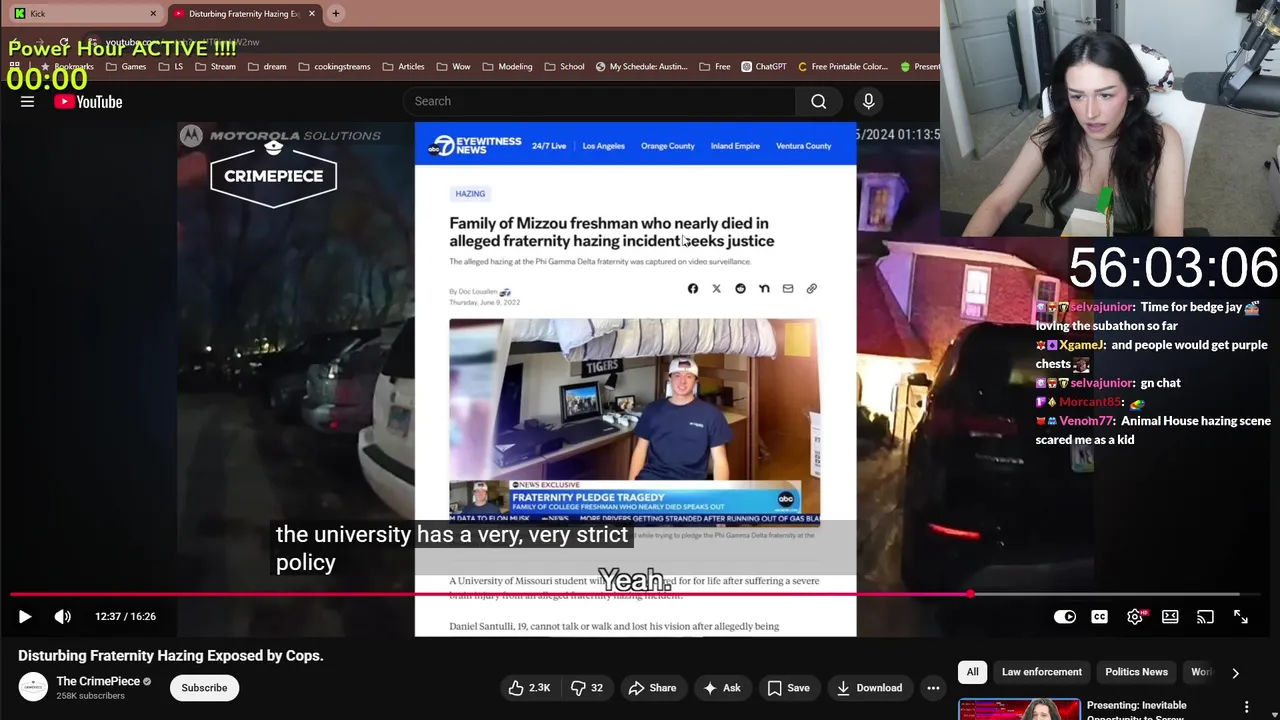
Task: Subscribe to The CrimePiece channel
Action: pyautogui.click(x=204, y=688)
